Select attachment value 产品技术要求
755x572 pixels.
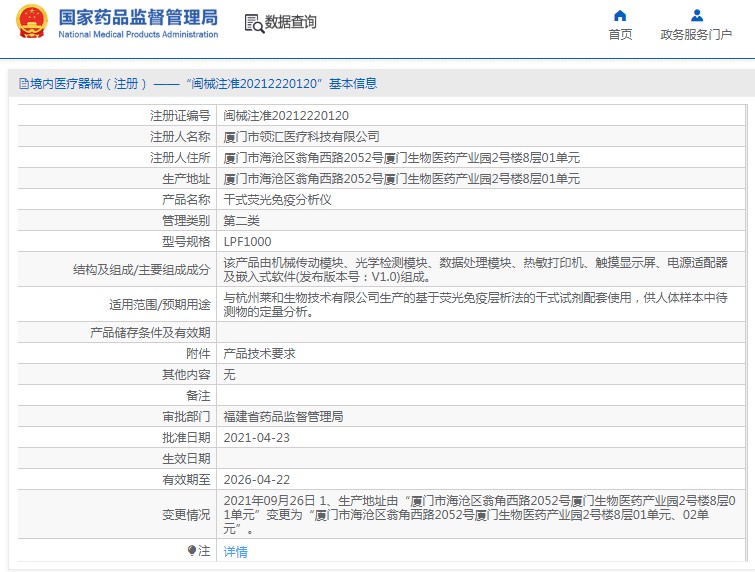click(260, 353)
